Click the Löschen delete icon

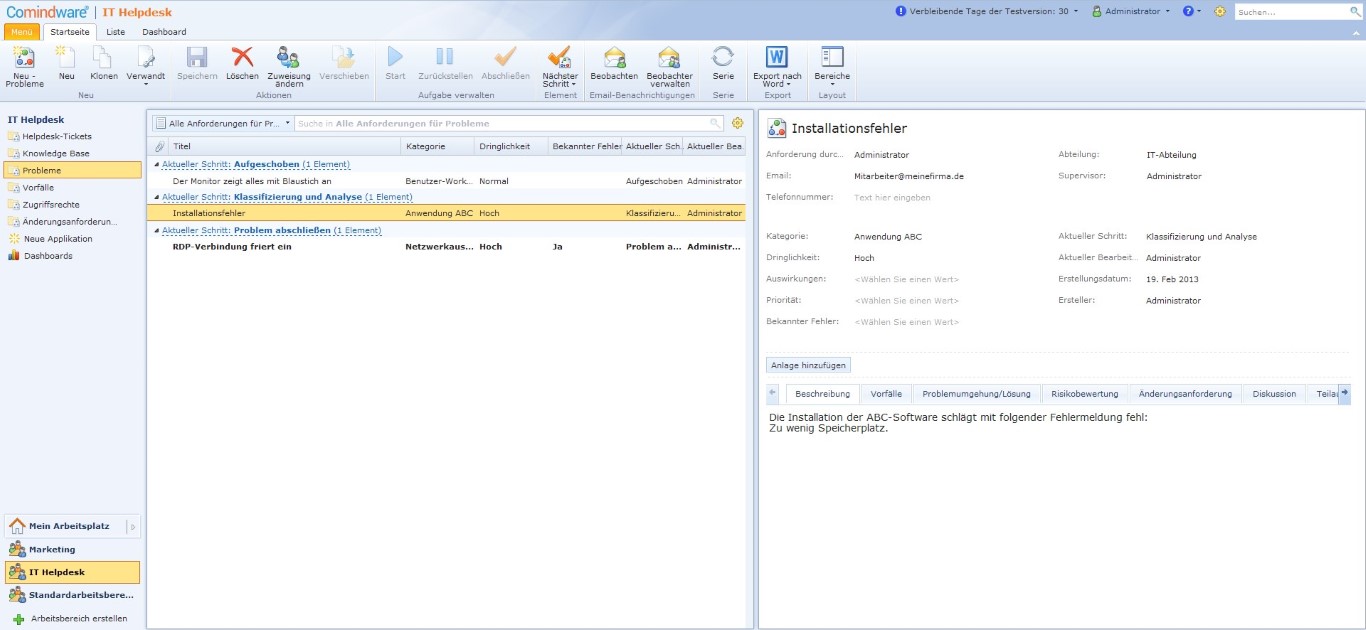(242, 58)
